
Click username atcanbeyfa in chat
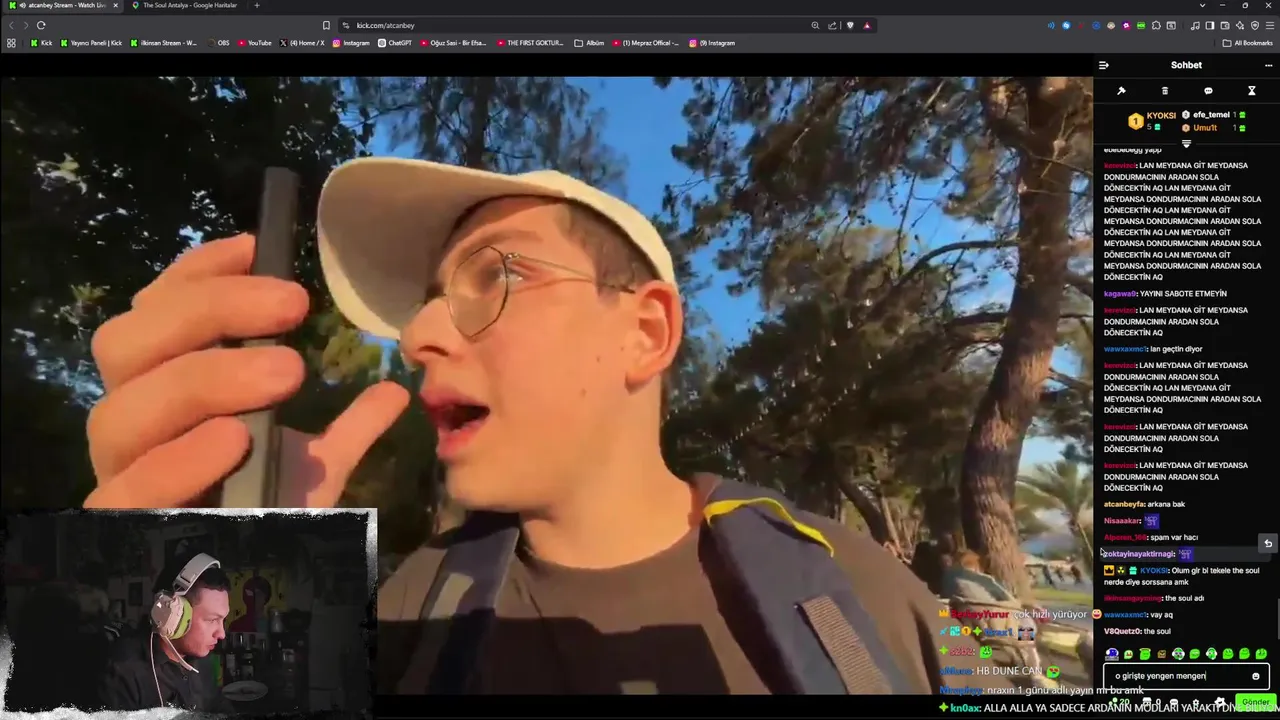[1124, 504]
